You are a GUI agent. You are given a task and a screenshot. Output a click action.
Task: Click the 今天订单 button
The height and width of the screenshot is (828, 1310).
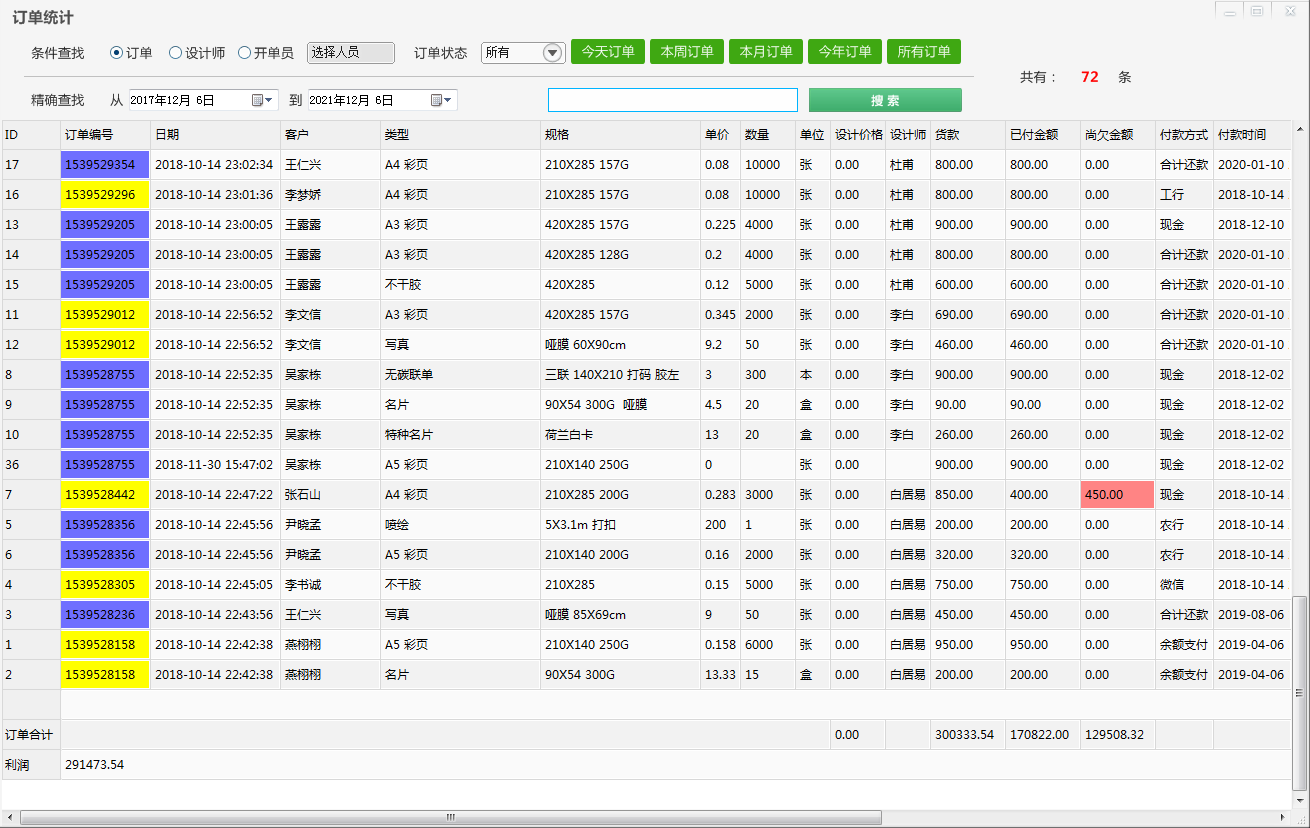608,52
